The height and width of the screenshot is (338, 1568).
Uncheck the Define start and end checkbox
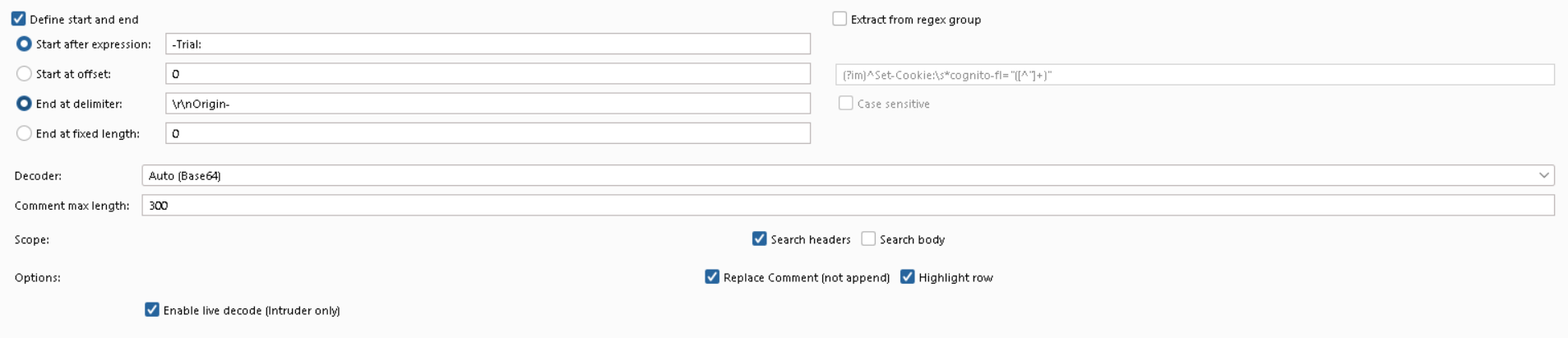coord(19,19)
